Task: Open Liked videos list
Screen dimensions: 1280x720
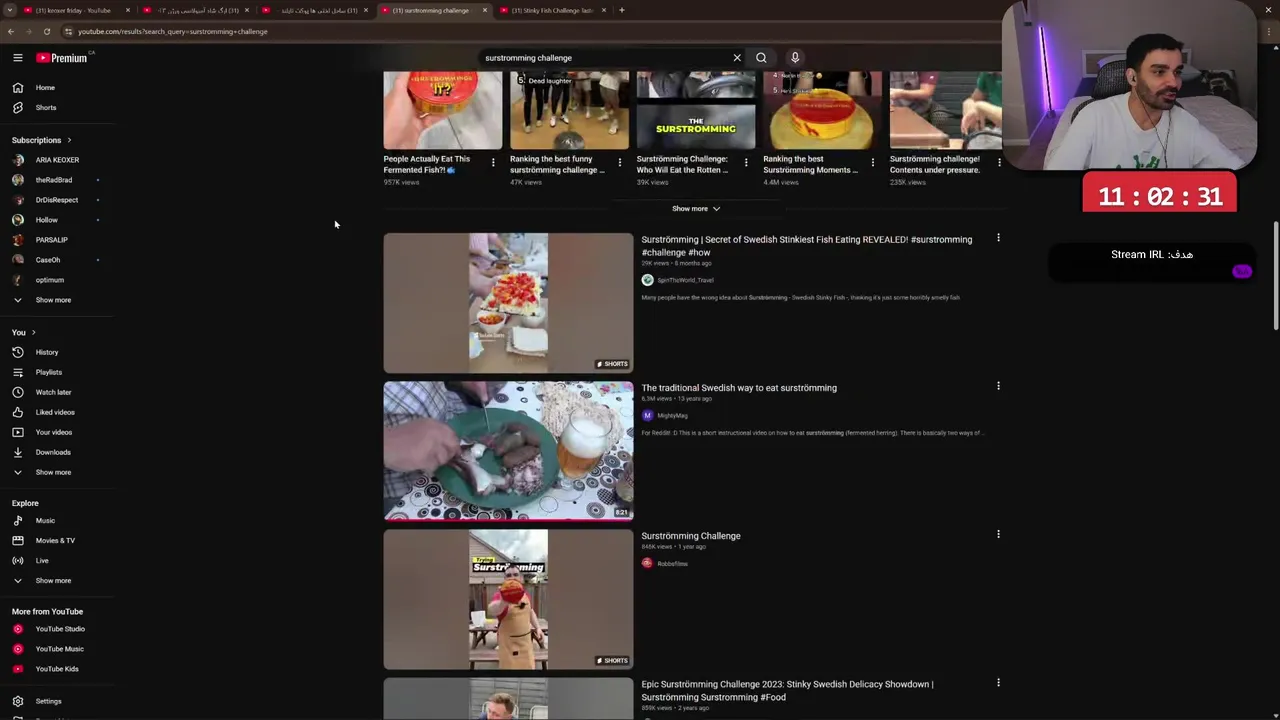Action: [x=56, y=412]
